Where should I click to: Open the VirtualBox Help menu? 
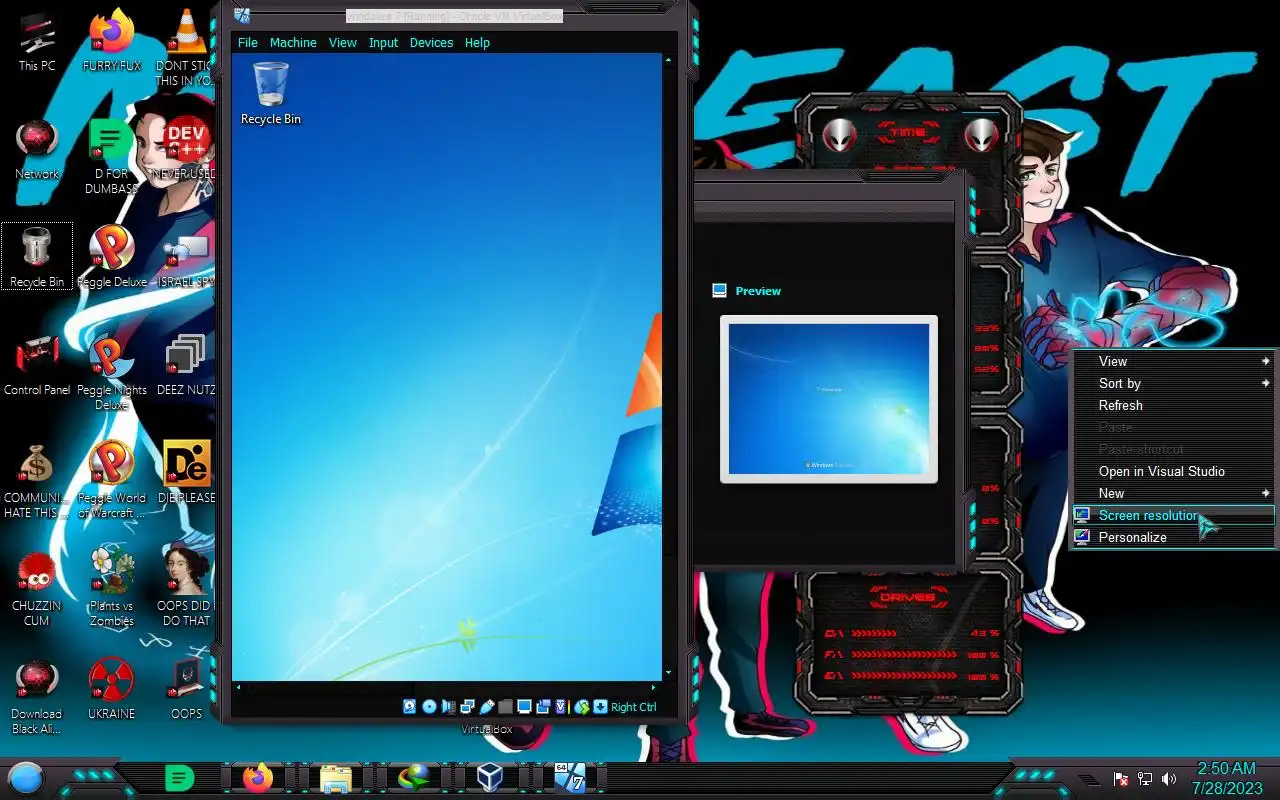tap(477, 43)
